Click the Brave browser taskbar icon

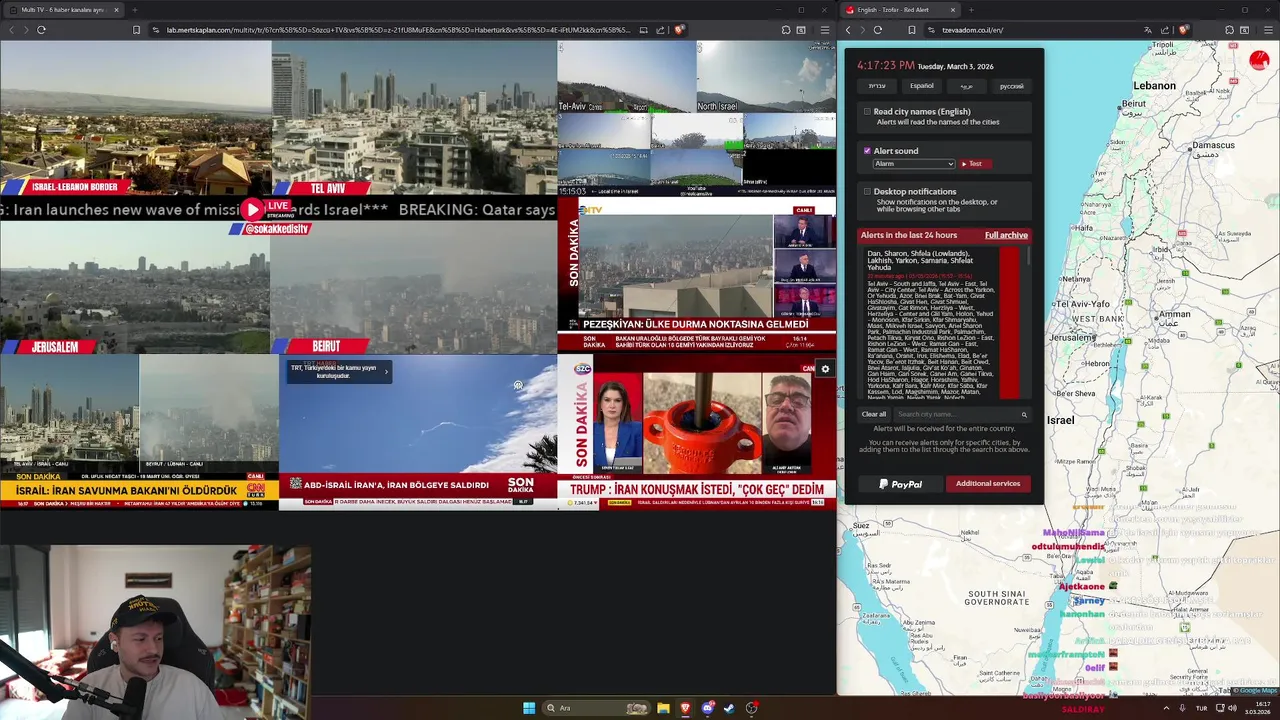[x=685, y=708]
